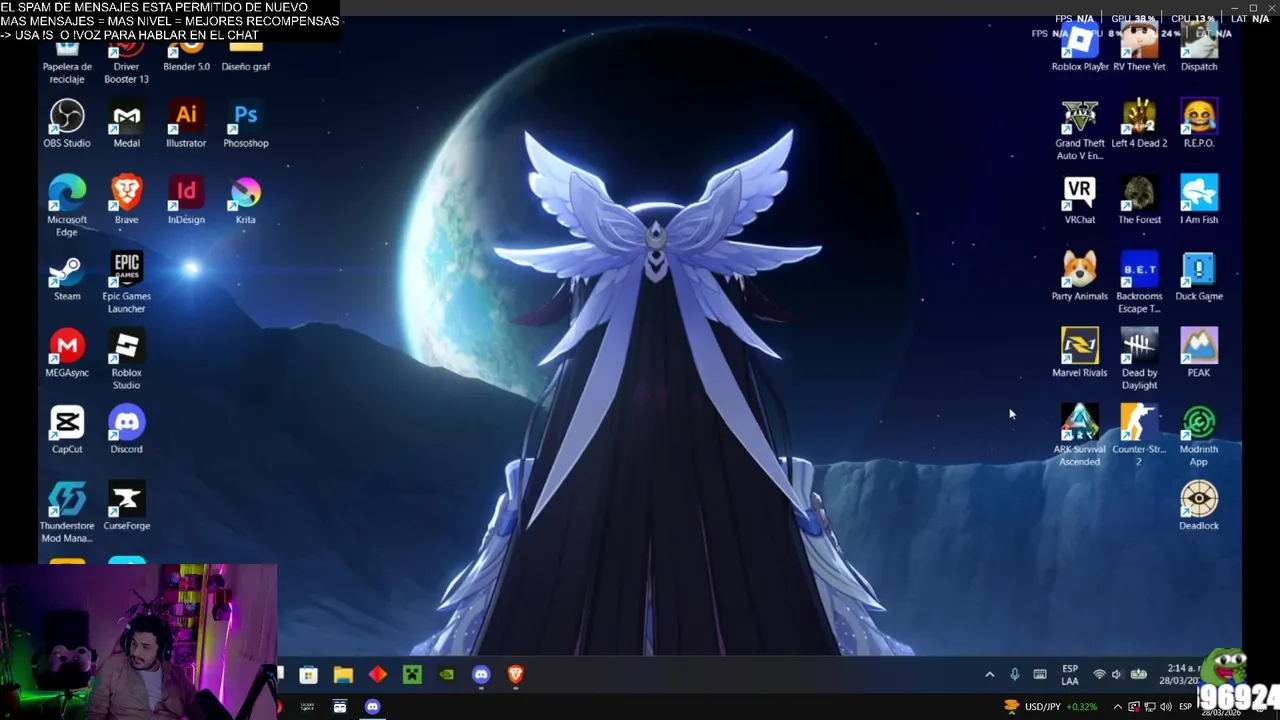Click the red diamond app in taskbar
Viewport: 1280px width, 720px height.
click(x=378, y=675)
